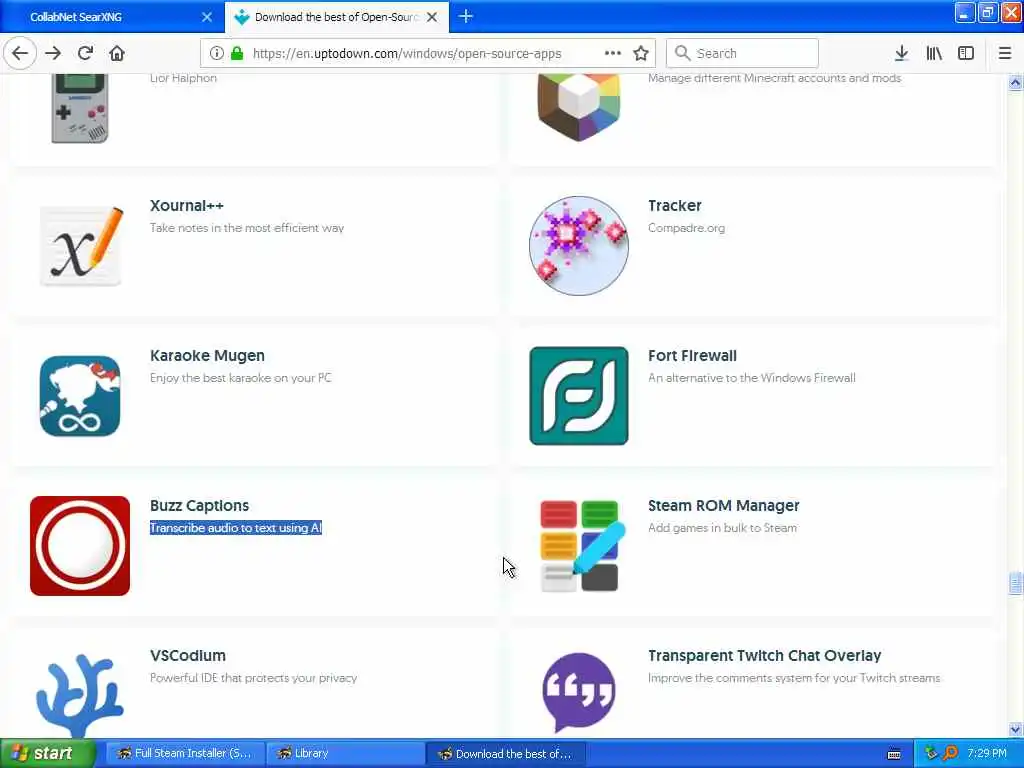The height and width of the screenshot is (768, 1024).
Task: Click the green secure padlock icon
Action: (x=237, y=54)
